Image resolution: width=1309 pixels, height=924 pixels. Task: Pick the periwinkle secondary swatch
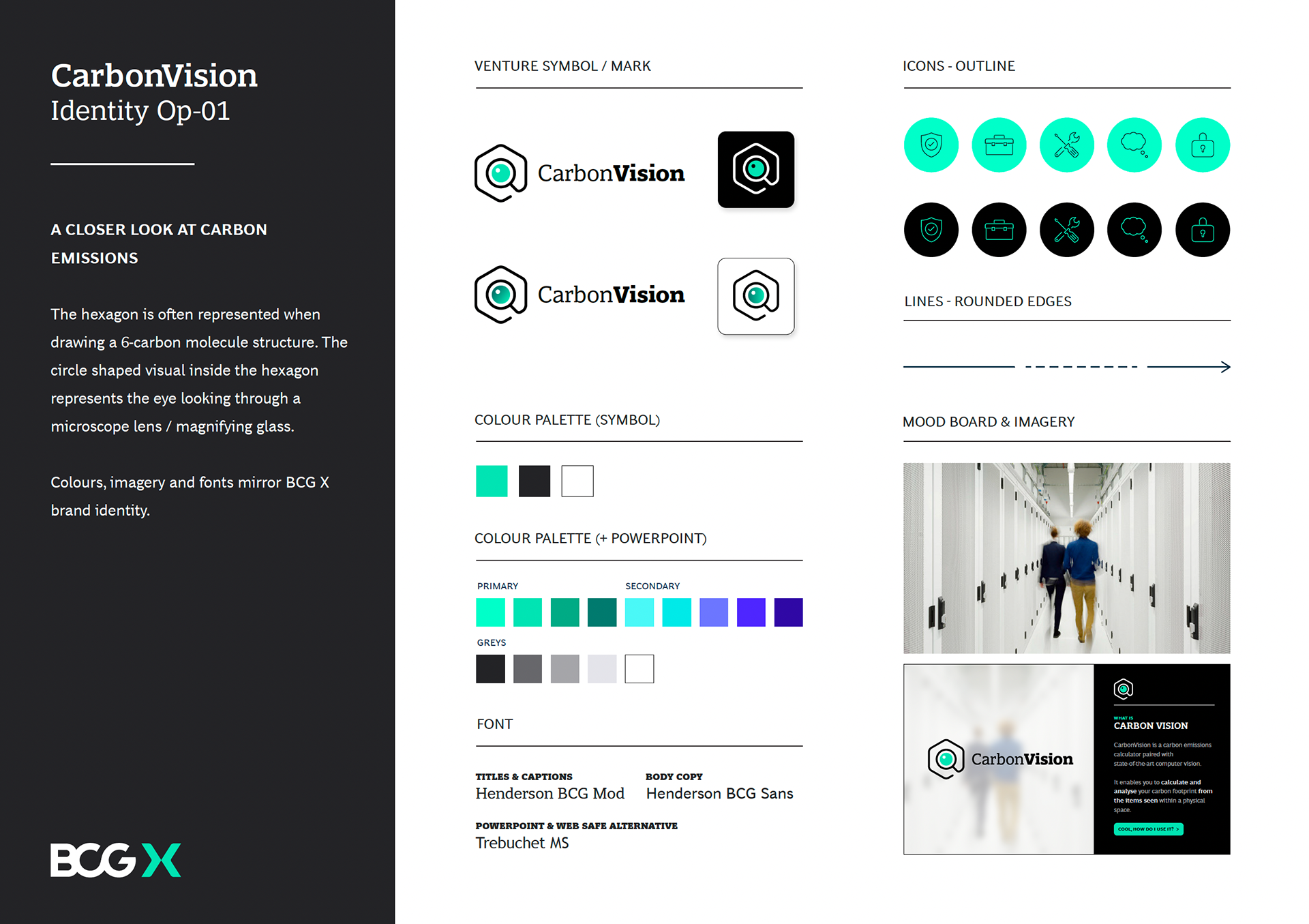714,612
